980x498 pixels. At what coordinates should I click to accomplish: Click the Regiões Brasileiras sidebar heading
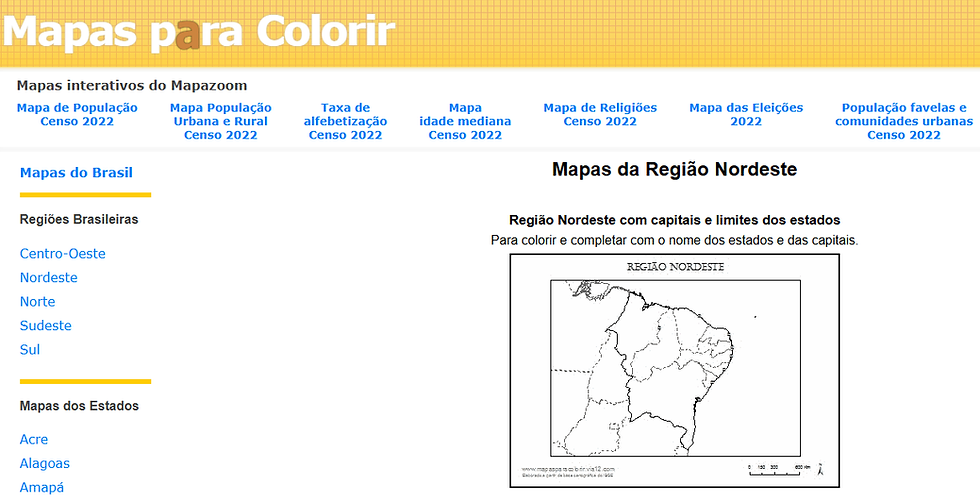[x=79, y=219]
